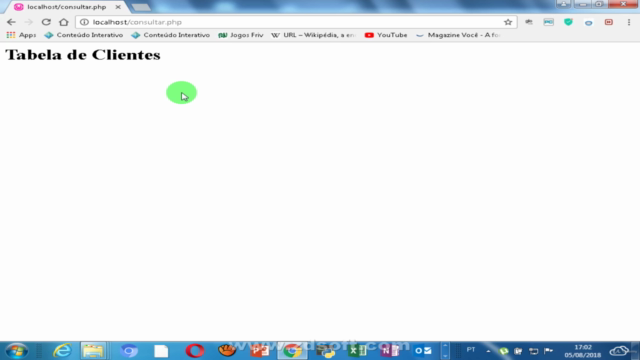640x360 pixels.
Task: Open Outlook from the taskbar
Action: tap(423, 351)
